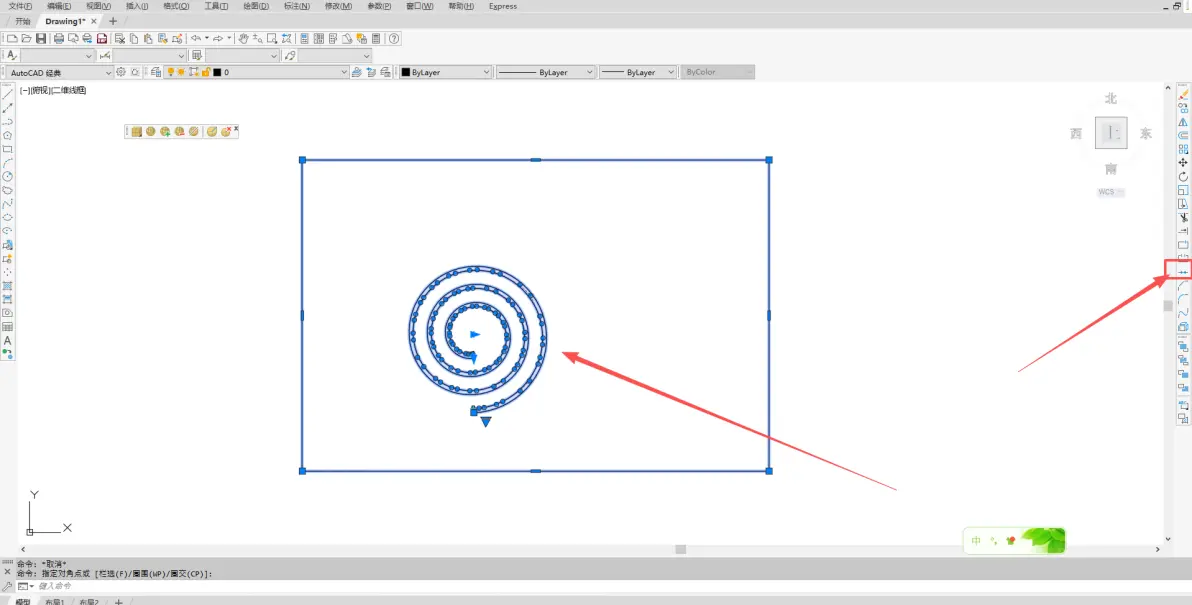Select the Mirror tool in modify toolbar
The image size is (1192, 605).
click(1183, 122)
